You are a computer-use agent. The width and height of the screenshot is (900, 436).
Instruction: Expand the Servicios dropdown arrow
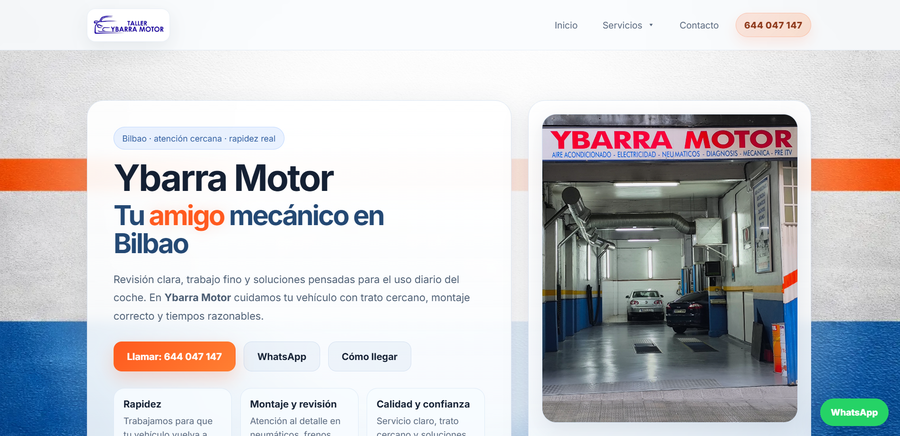[x=651, y=25]
